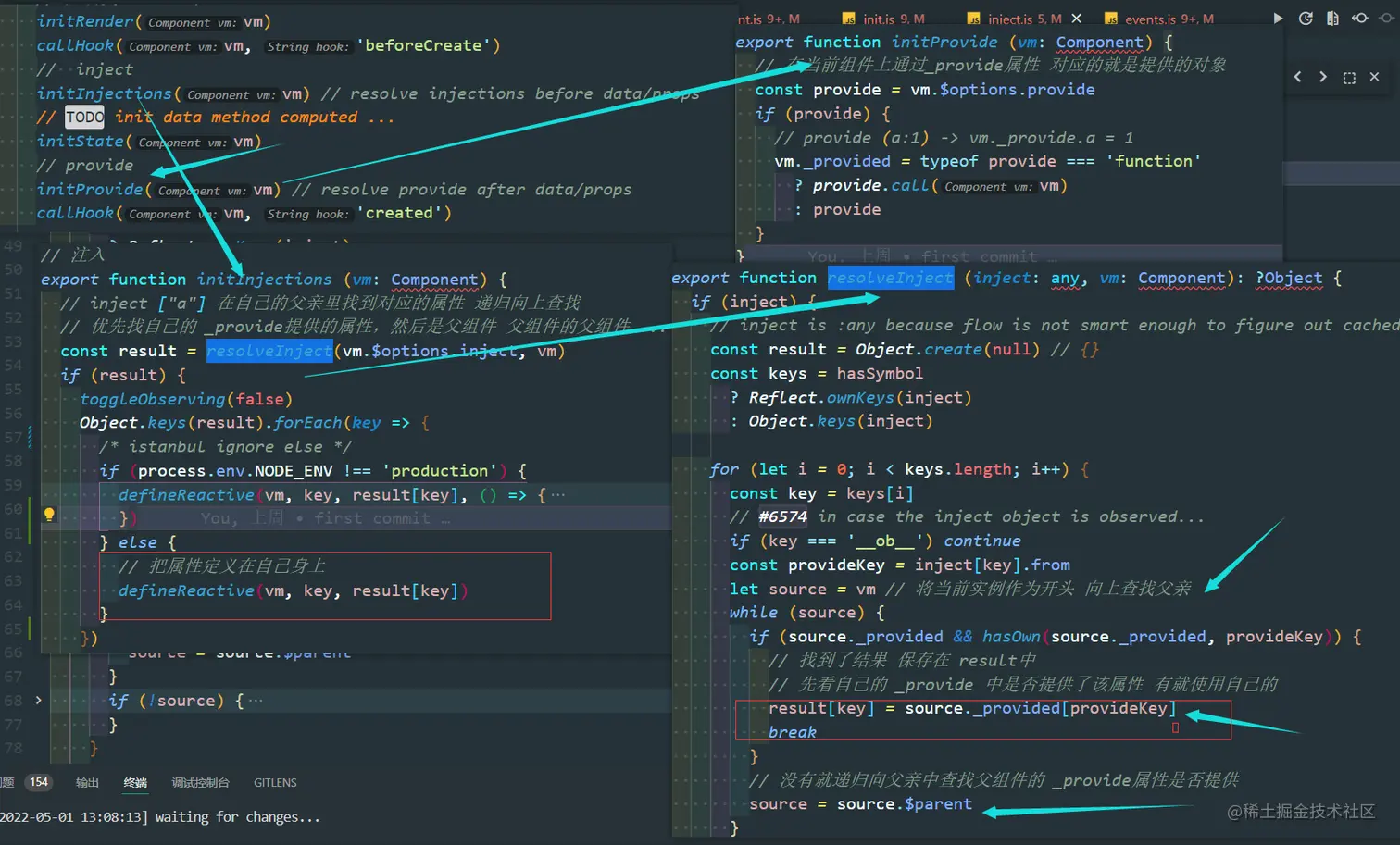
Task: Unfold the ellipsis after if (!source) {
Action: pyautogui.click(x=256, y=701)
